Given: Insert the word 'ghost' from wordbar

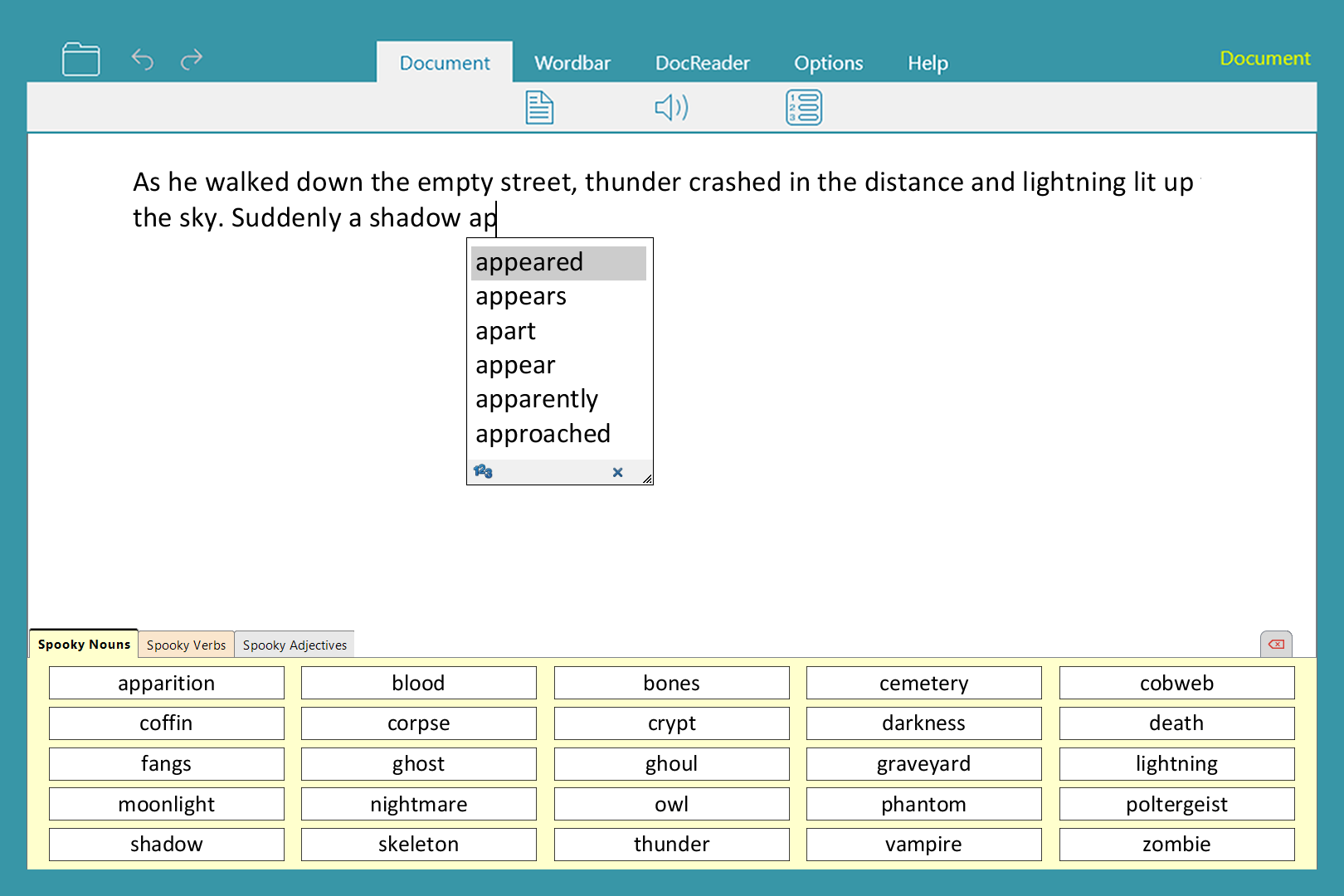Looking at the screenshot, I should (x=418, y=764).
